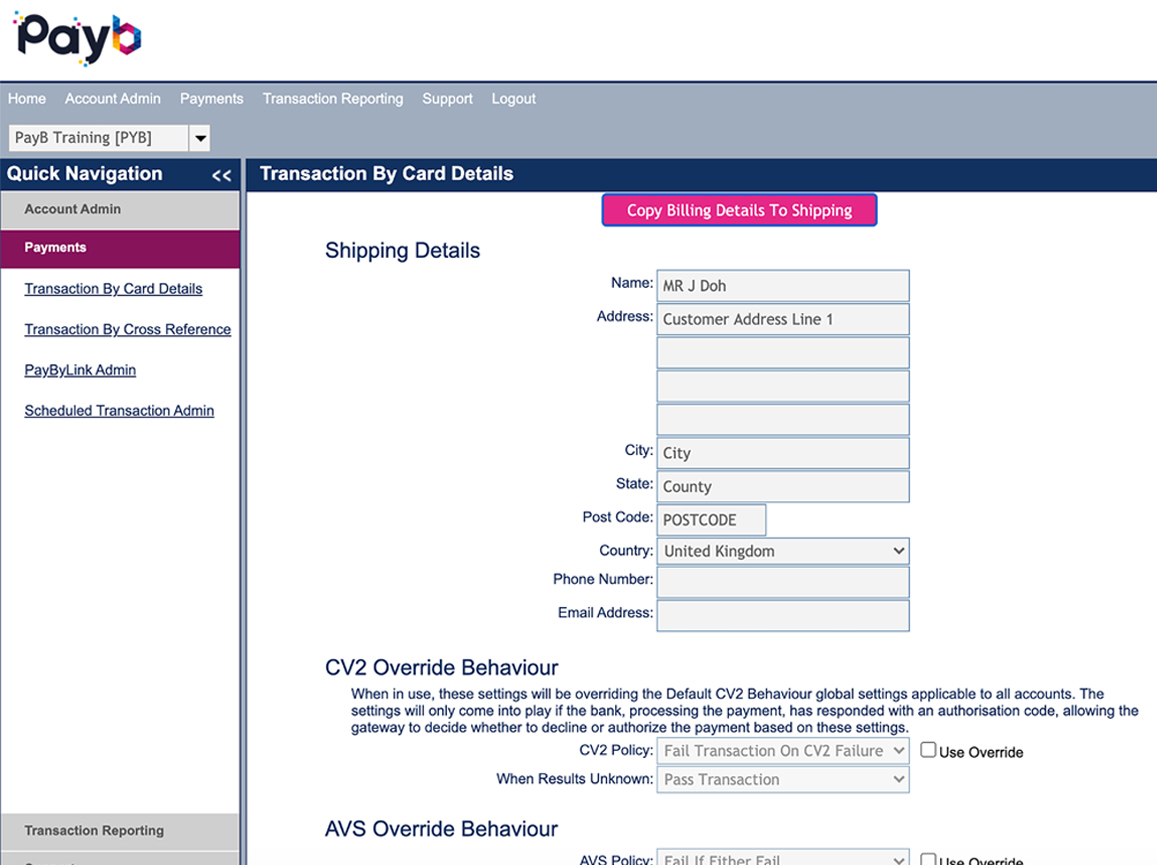Open the PayByLink Admin link
This screenshot has height=865, width=1157.
(80, 370)
